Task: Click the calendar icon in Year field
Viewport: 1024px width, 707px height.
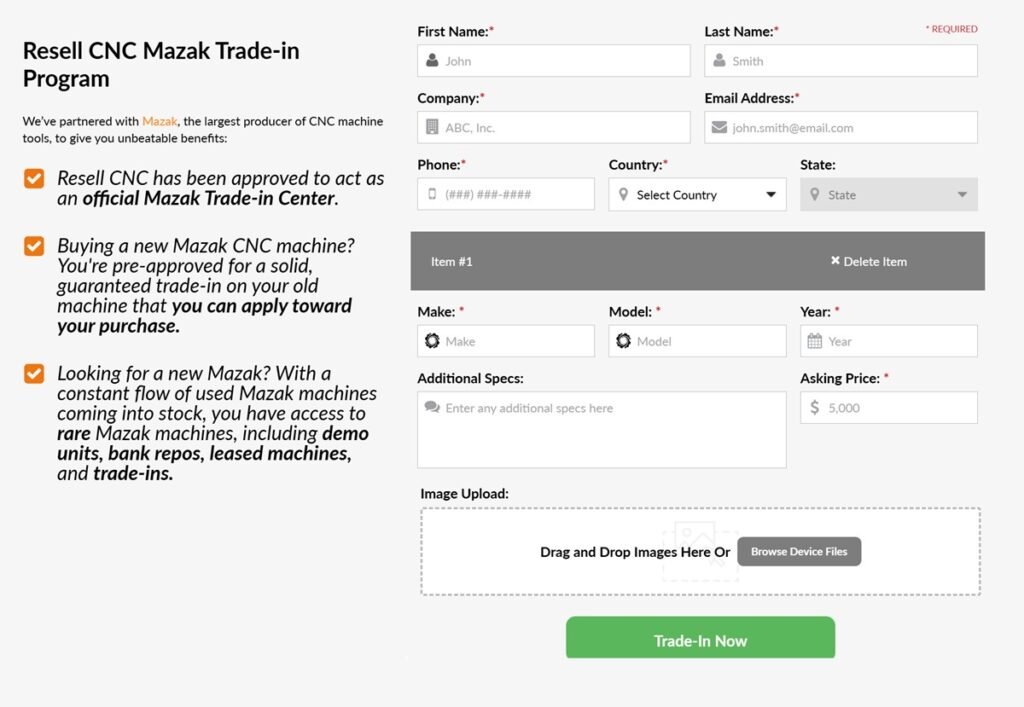Action: [x=814, y=341]
